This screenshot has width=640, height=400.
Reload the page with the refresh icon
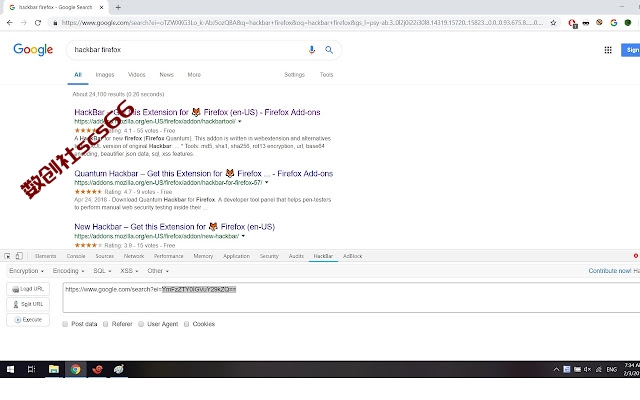coord(38,23)
